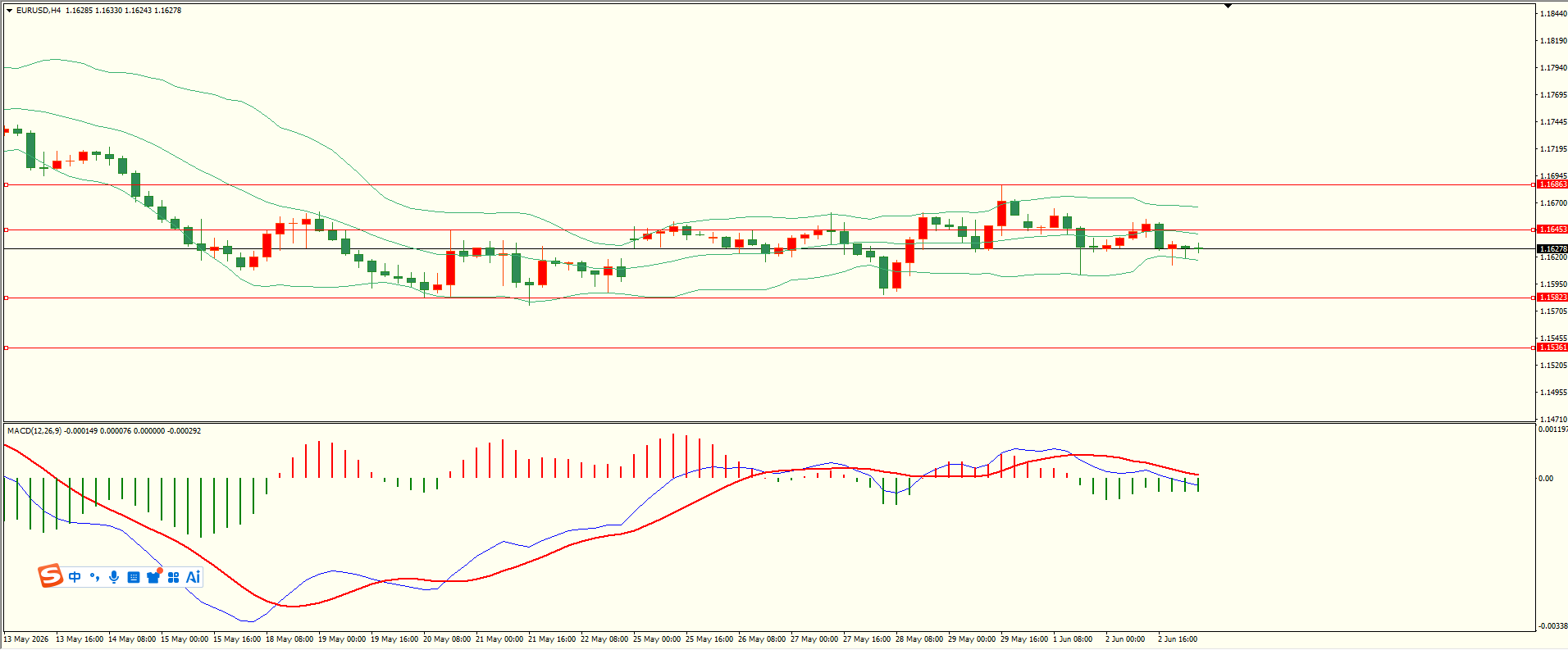The image size is (1568, 650).
Task: Click the EURUSD,H4 chart title text
Action: coord(39,11)
